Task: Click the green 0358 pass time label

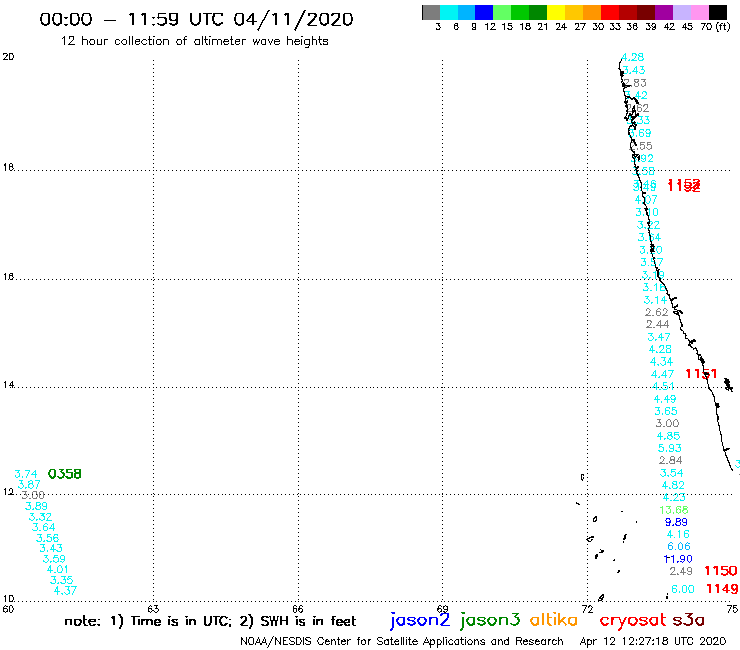Action: click(65, 473)
